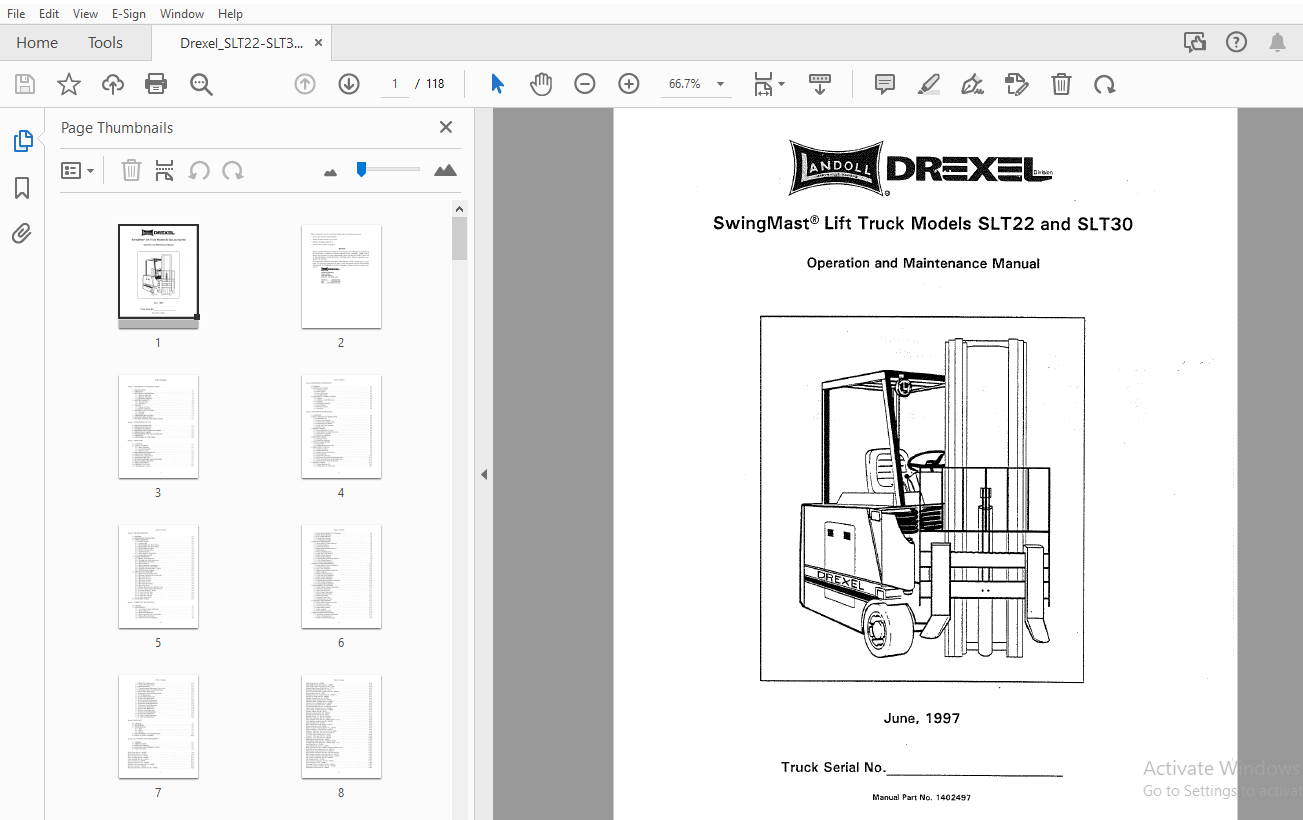Image resolution: width=1303 pixels, height=820 pixels.
Task: Rotate counterclockwise in the thumbnails panel
Action: 199,171
